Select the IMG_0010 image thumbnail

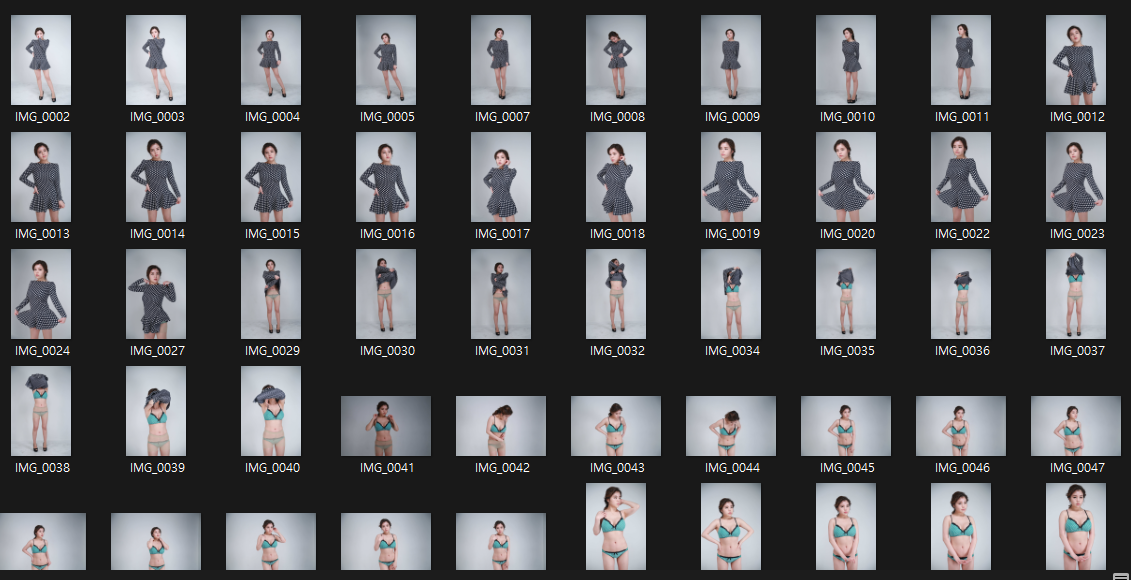click(846, 60)
